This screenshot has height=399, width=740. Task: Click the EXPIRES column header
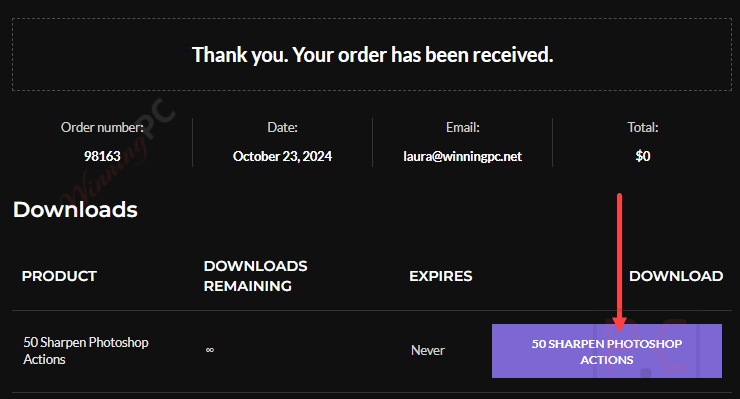point(440,276)
